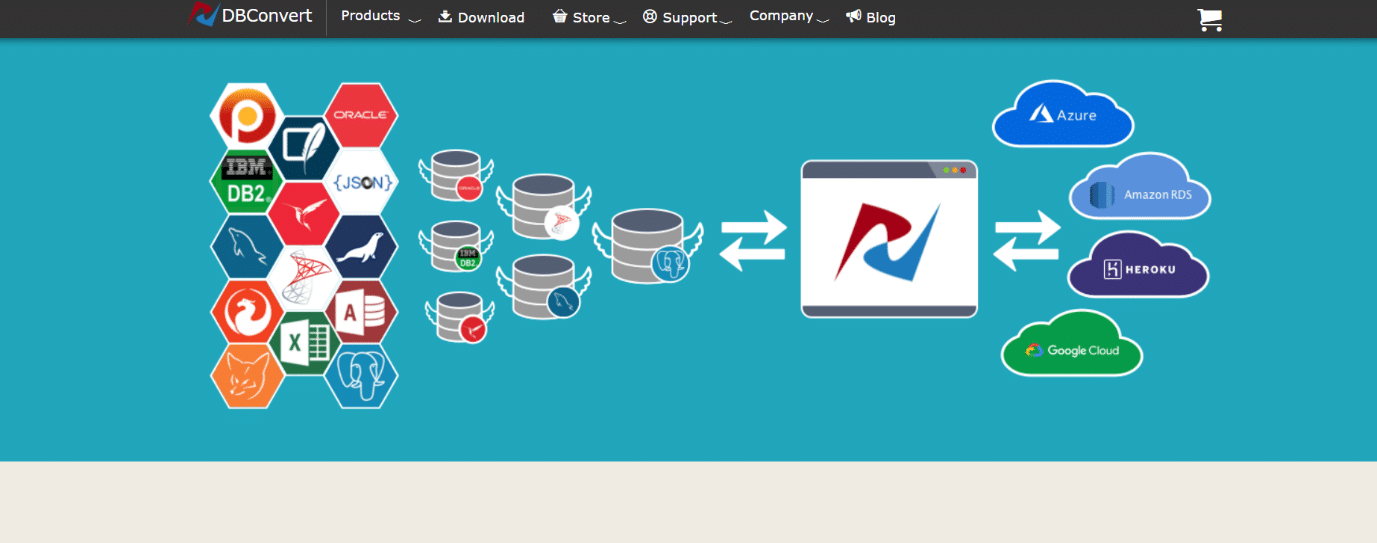The width and height of the screenshot is (1377, 543).
Task: Click the arrows between databases and DBConvert window
Action: click(753, 240)
